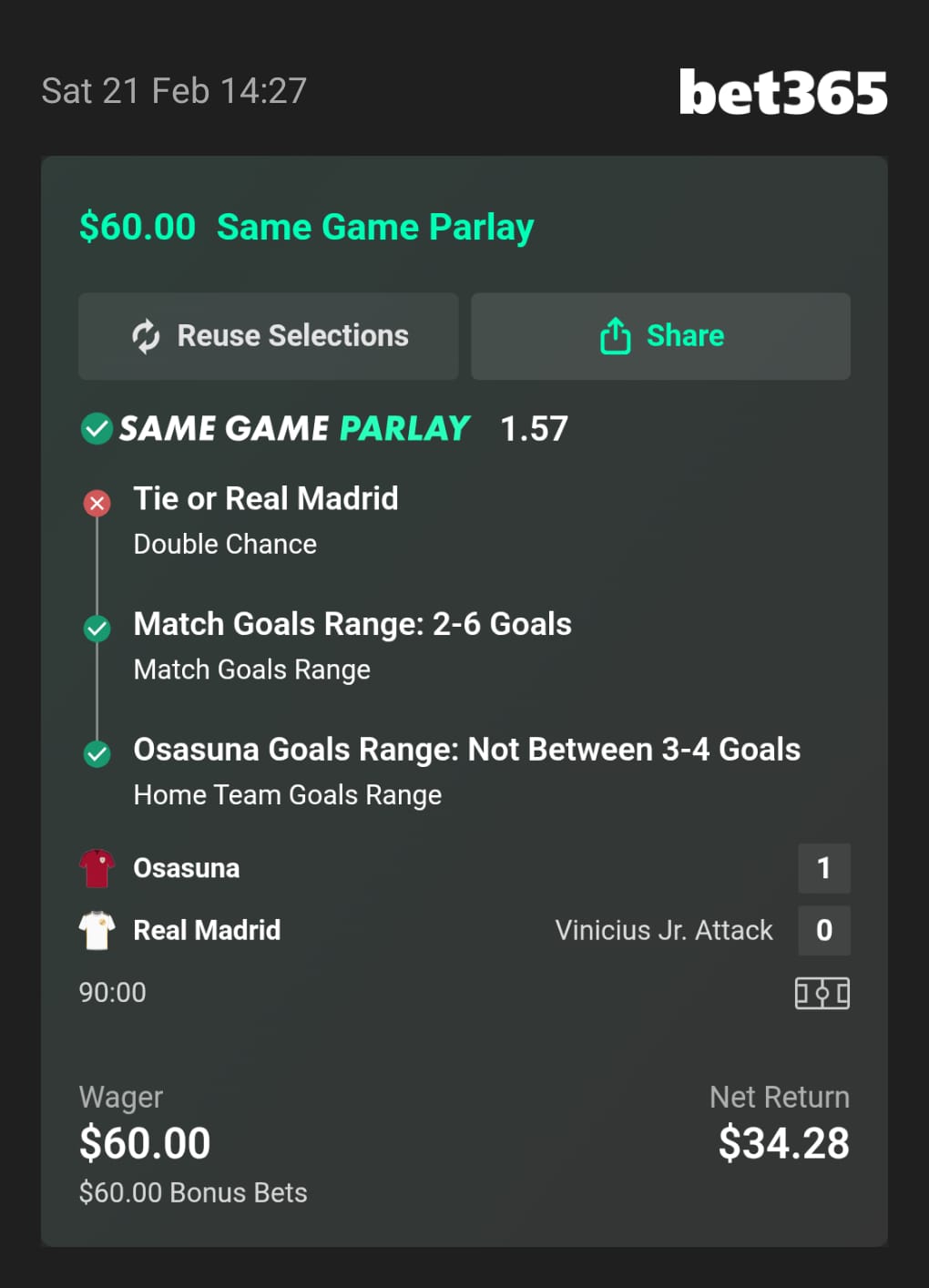Tap the Real Madrid white jersey icon
The image size is (929, 1288).
97,930
